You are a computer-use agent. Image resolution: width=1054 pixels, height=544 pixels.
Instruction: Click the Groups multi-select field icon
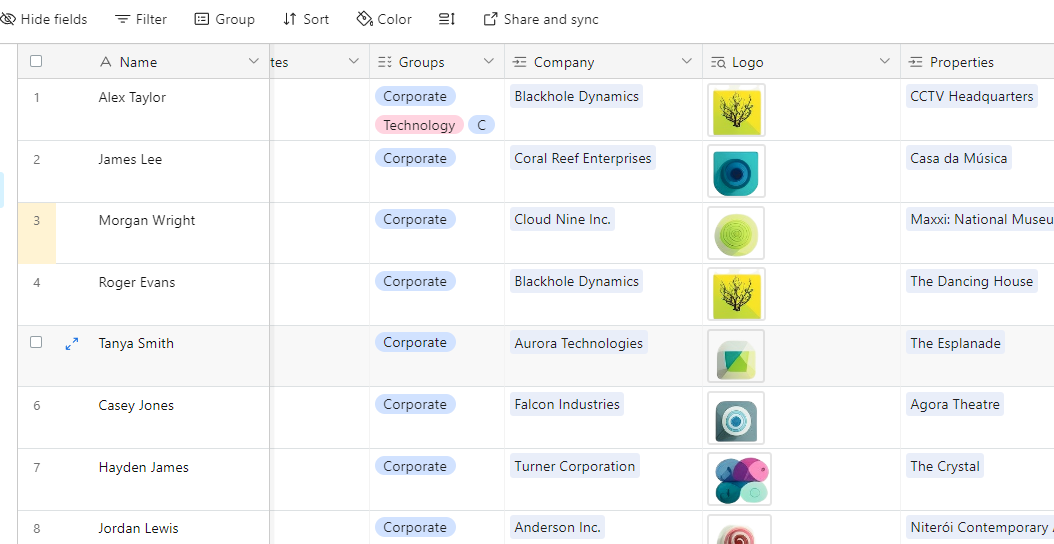[x=384, y=62]
